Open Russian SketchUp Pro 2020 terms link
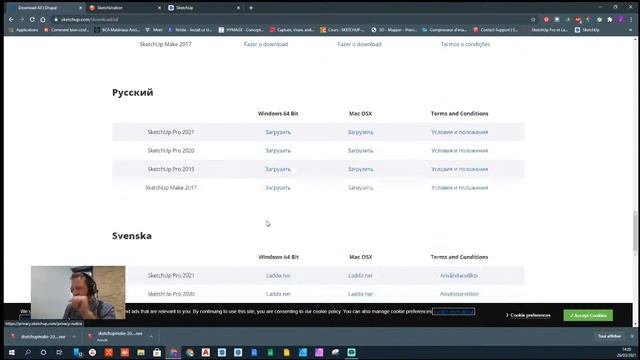Image resolution: width=640 pixels, height=360 pixels. (x=460, y=151)
